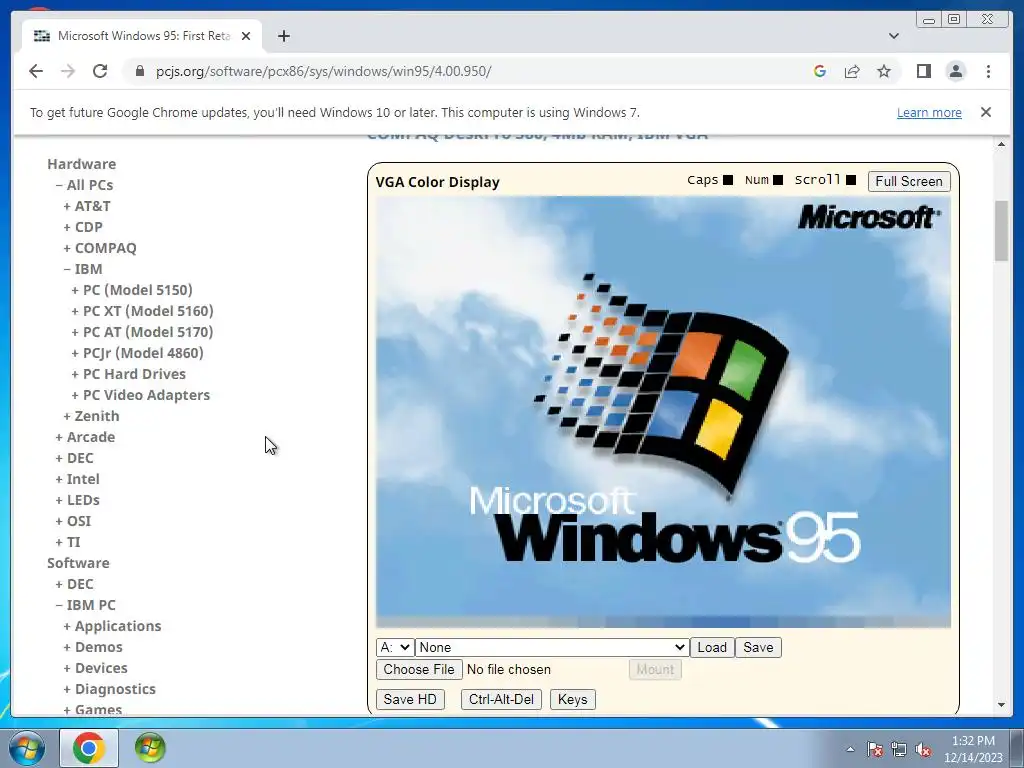1024x768 pixels.
Task: Click Chrome icon in taskbar
Action: pos(89,748)
